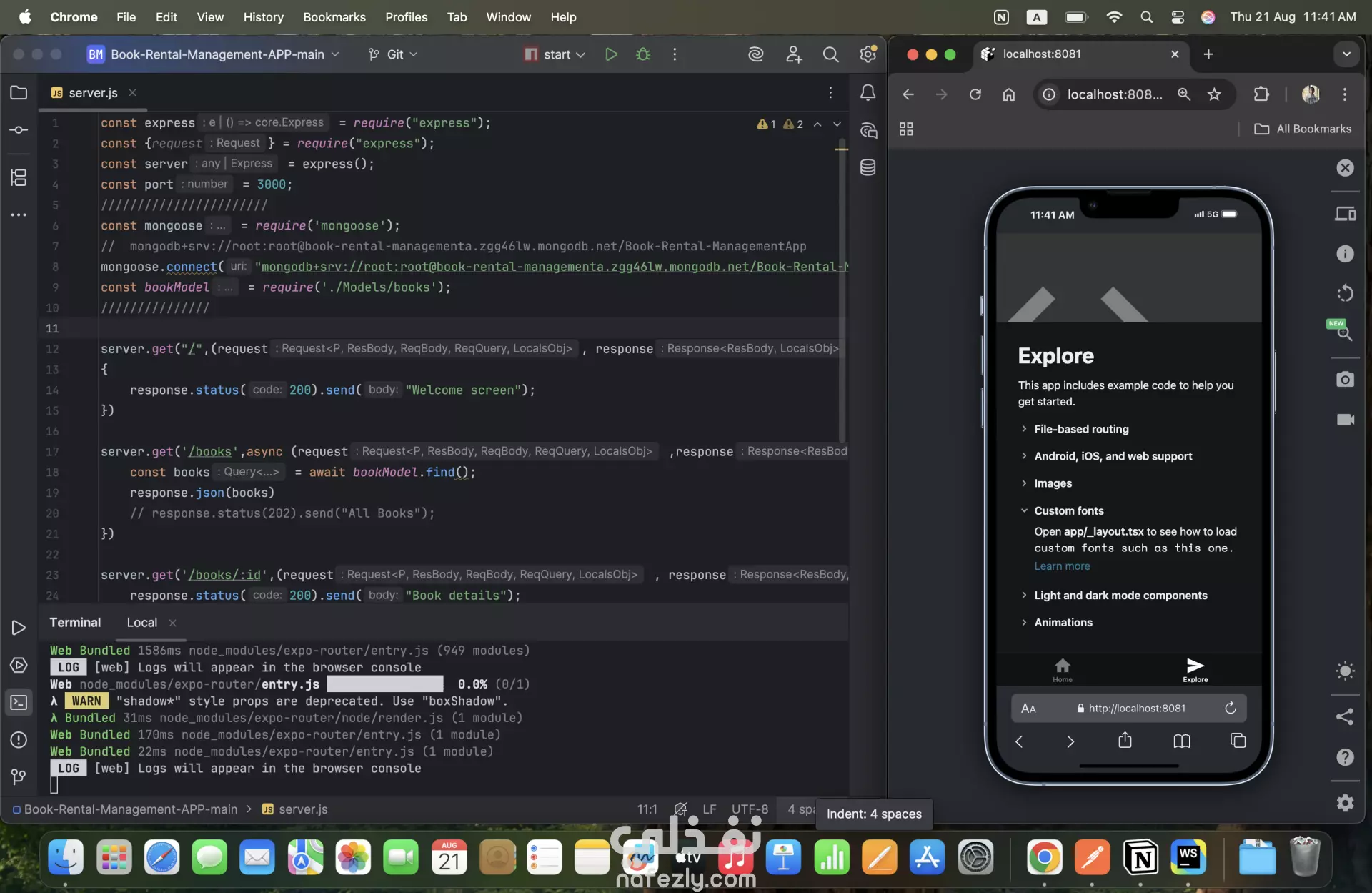1372x893 pixels.
Task: Click the Learn more link
Action: [x=1062, y=566]
